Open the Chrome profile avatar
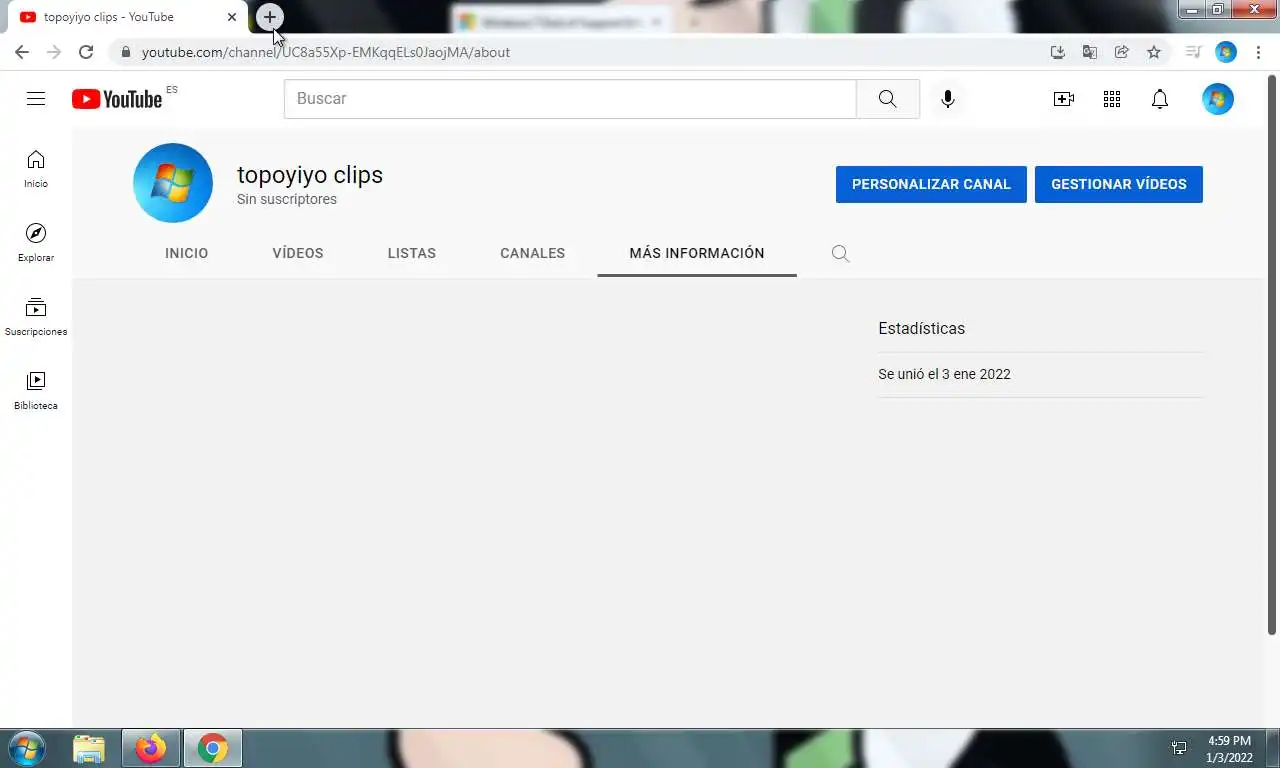Viewport: 1280px width, 768px height. [1226, 52]
